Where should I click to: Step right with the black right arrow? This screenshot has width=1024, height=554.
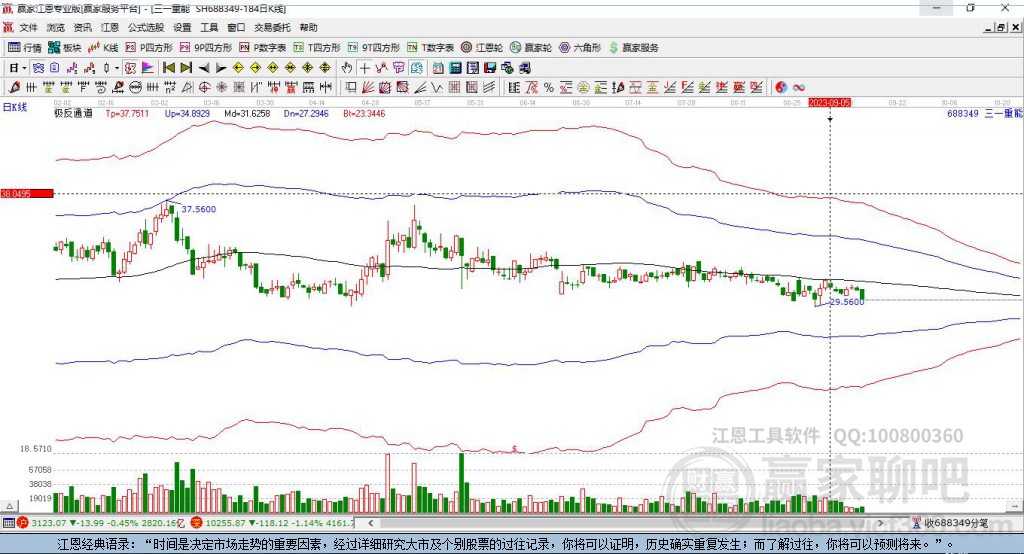[221, 68]
